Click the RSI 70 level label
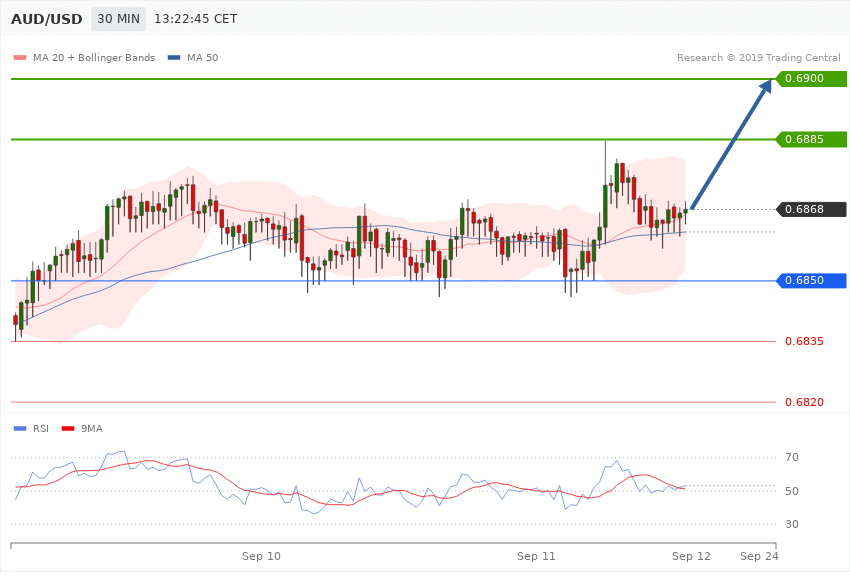The image size is (850, 576). click(x=791, y=457)
